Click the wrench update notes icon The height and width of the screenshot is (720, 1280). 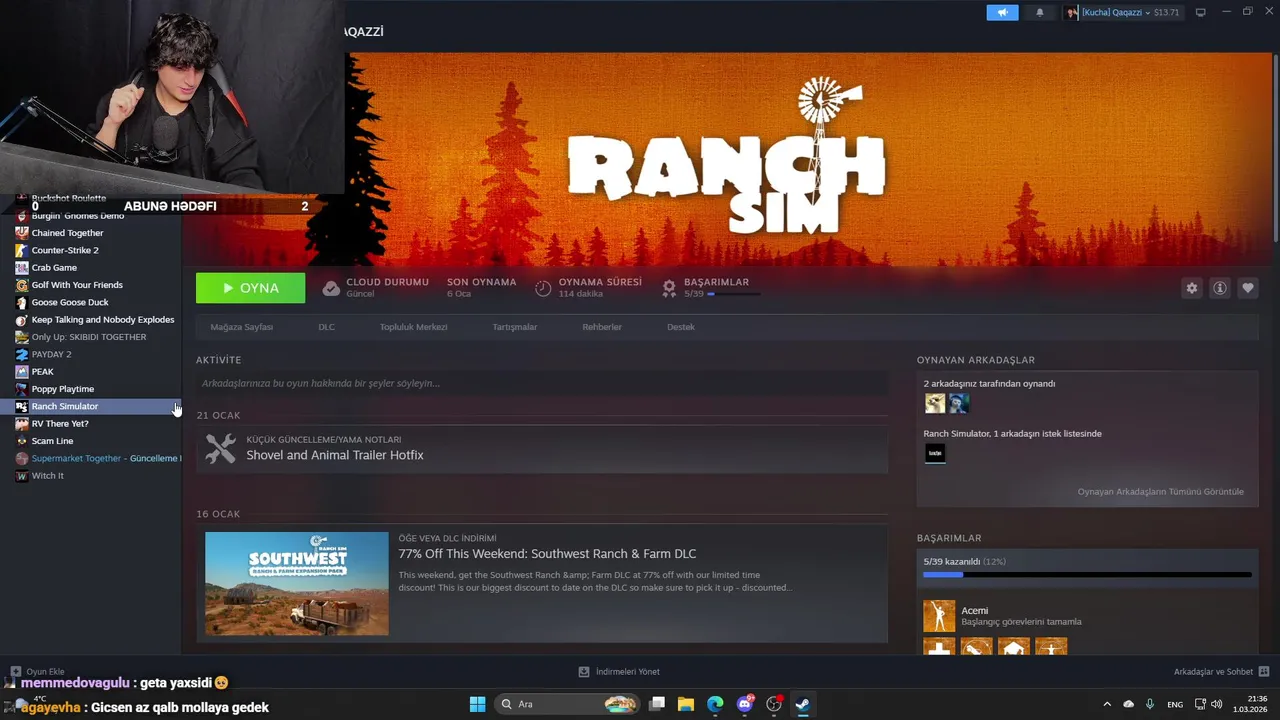pos(220,448)
